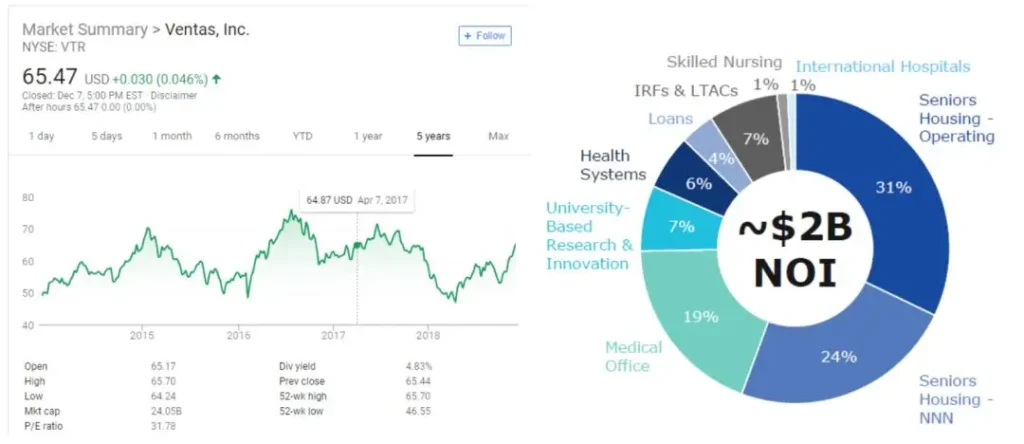Image resolution: width=1024 pixels, height=444 pixels.
Task: Click the Follow button
Action: [x=485, y=36]
